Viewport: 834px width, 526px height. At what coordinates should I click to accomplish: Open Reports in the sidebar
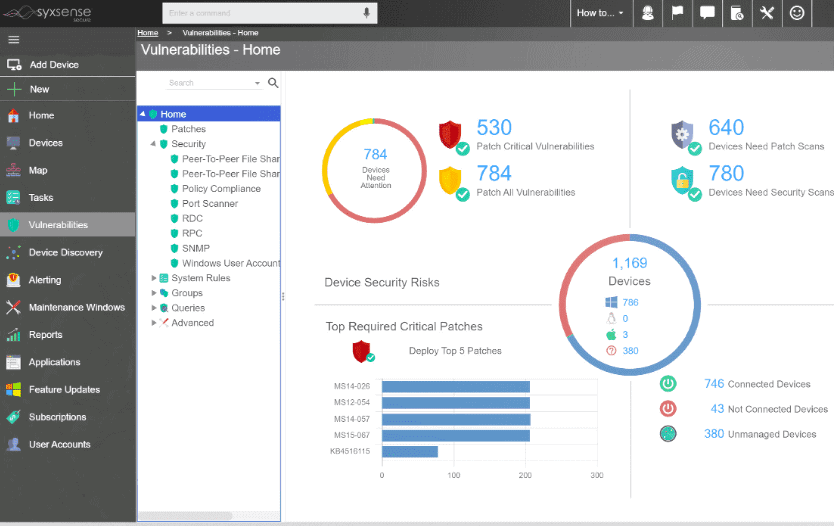(68, 335)
